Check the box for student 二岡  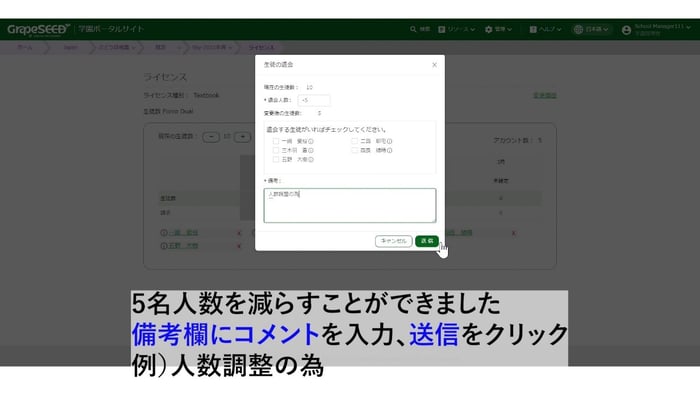354,141
